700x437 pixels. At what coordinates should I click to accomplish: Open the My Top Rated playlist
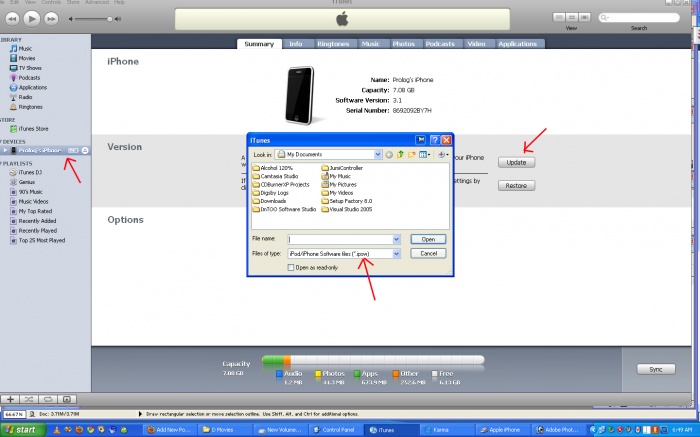35,211
